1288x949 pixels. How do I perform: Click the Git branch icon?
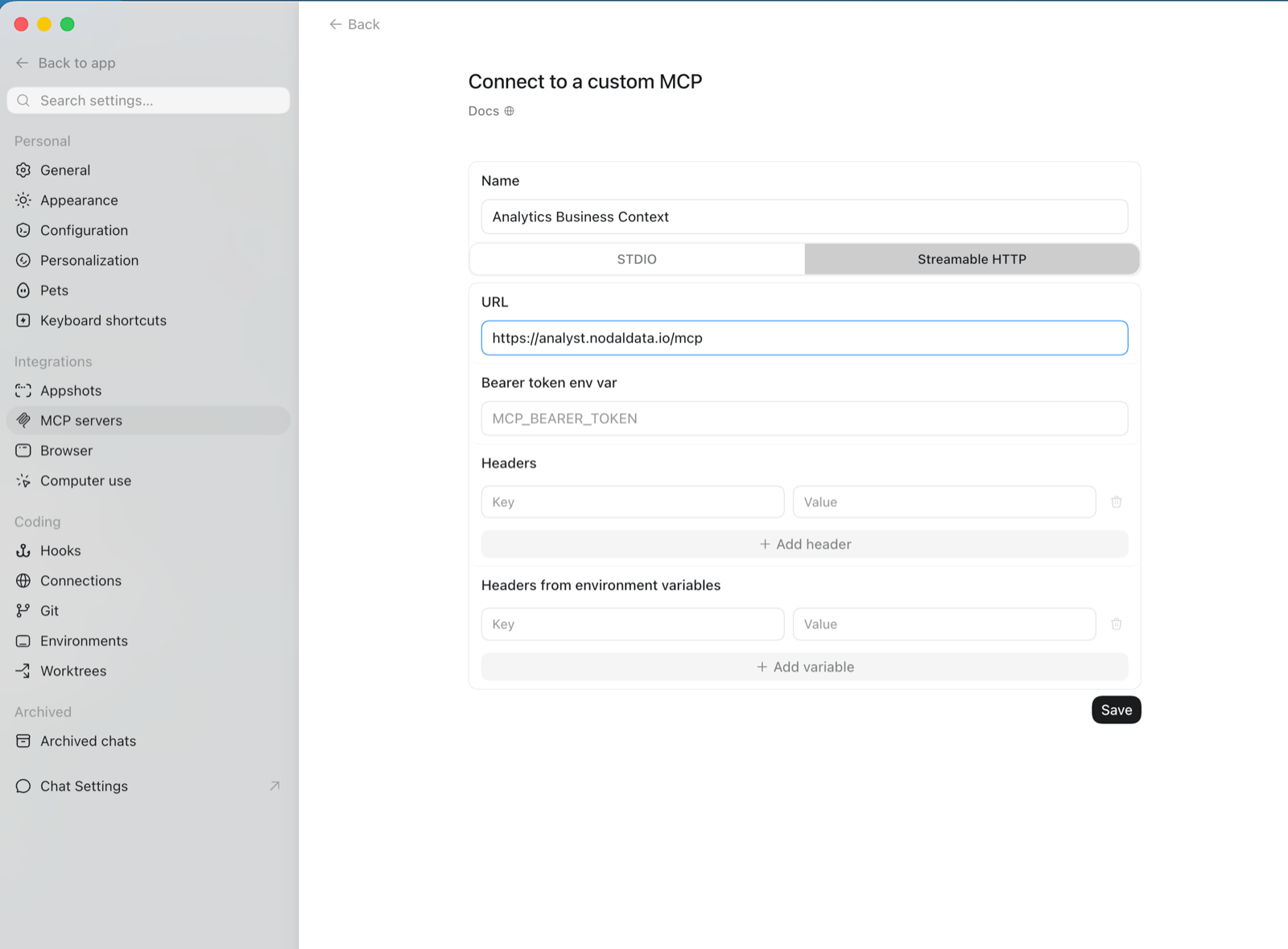23,610
